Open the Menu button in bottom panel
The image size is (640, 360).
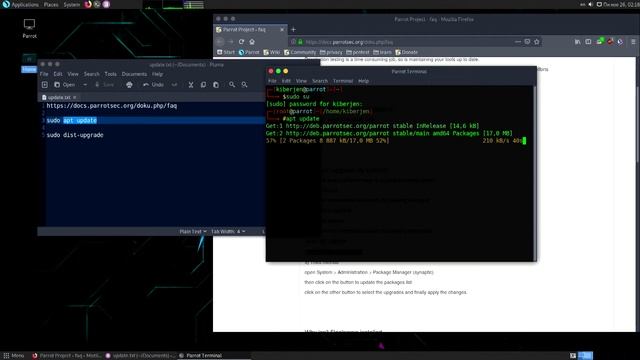tap(13, 356)
